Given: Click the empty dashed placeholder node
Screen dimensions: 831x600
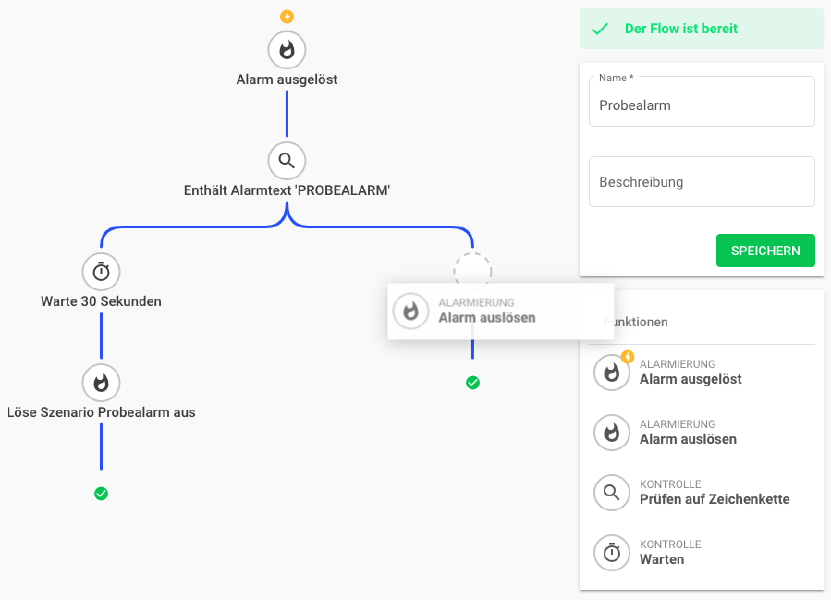Looking at the screenshot, I should [x=473, y=269].
